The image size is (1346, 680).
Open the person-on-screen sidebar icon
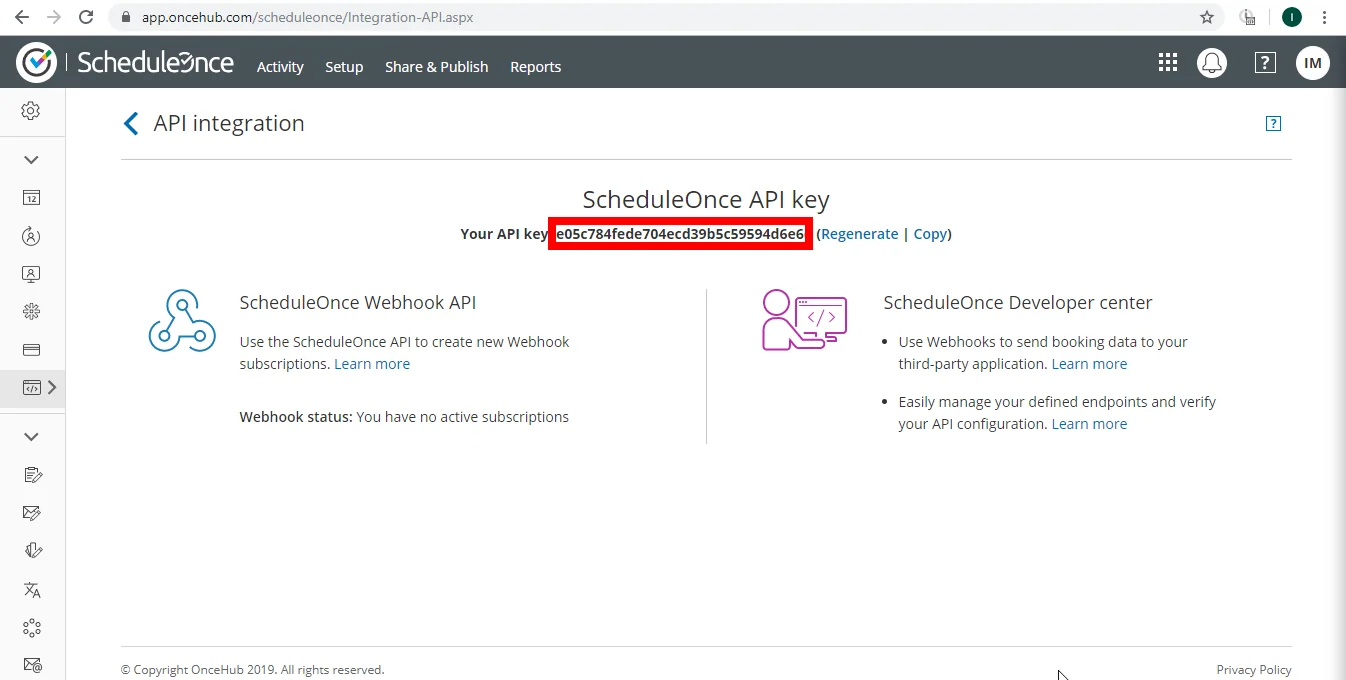pyautogui.click(x=31, y=274)
